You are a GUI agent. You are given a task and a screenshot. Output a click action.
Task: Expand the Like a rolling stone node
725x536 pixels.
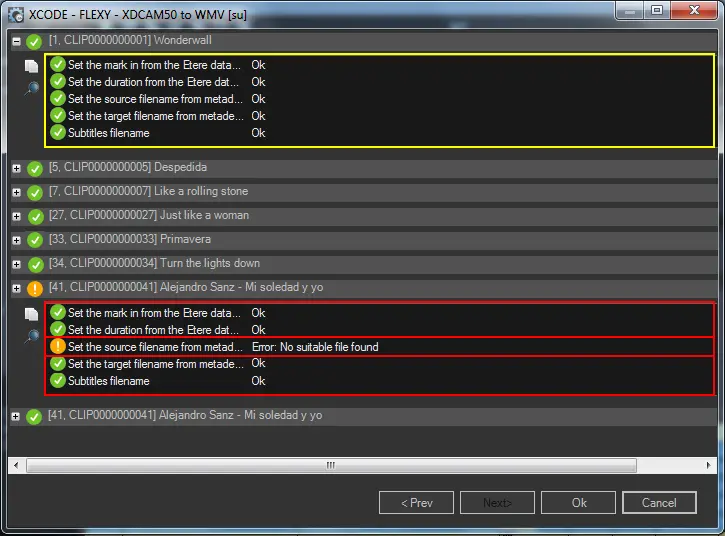click(16, 192)
